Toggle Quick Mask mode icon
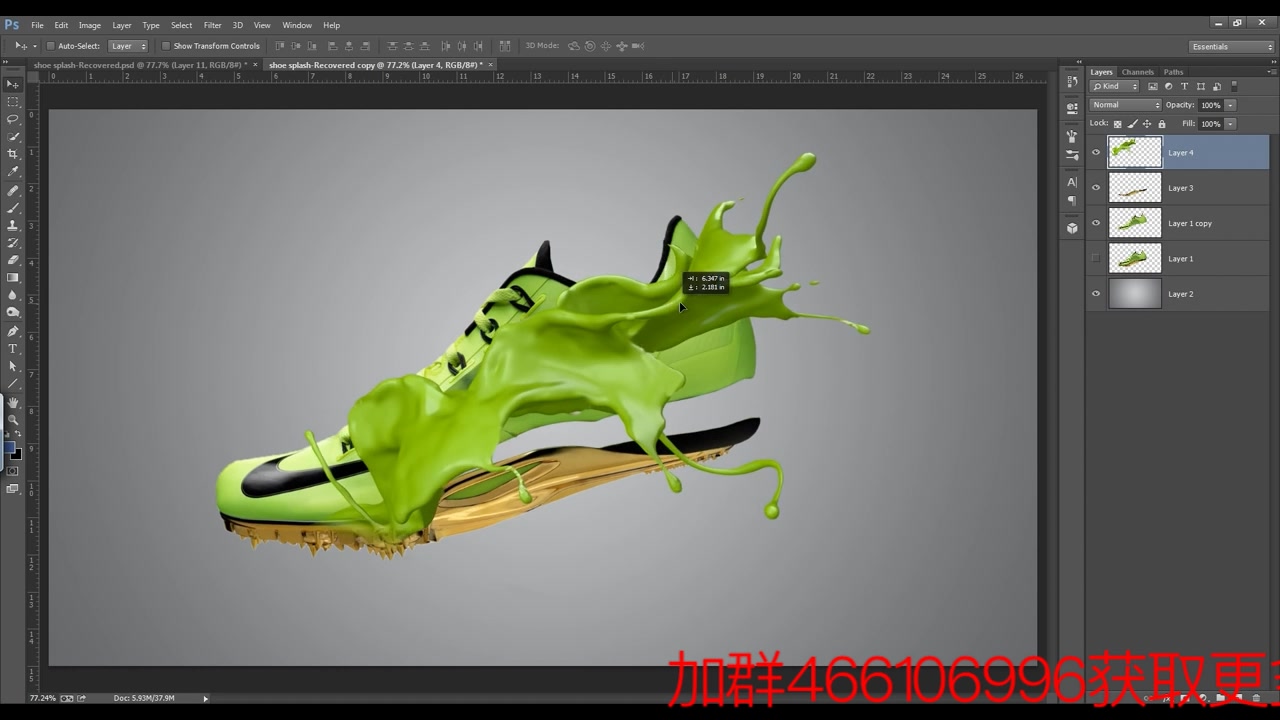This screenshot has width=1280, height=720. (x=13, y=471)
